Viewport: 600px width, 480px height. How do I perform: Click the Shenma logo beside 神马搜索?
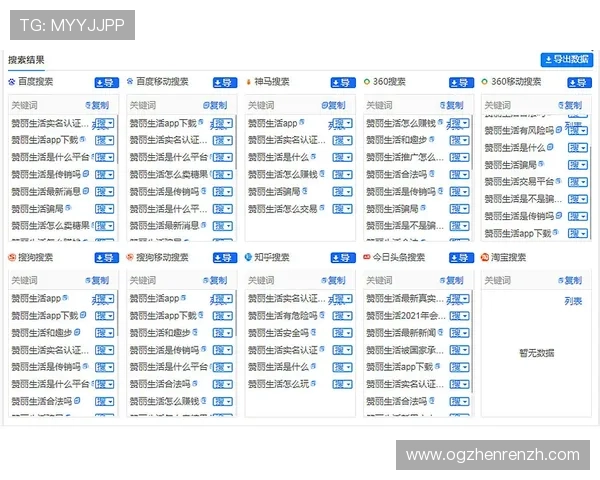(248, 82)
